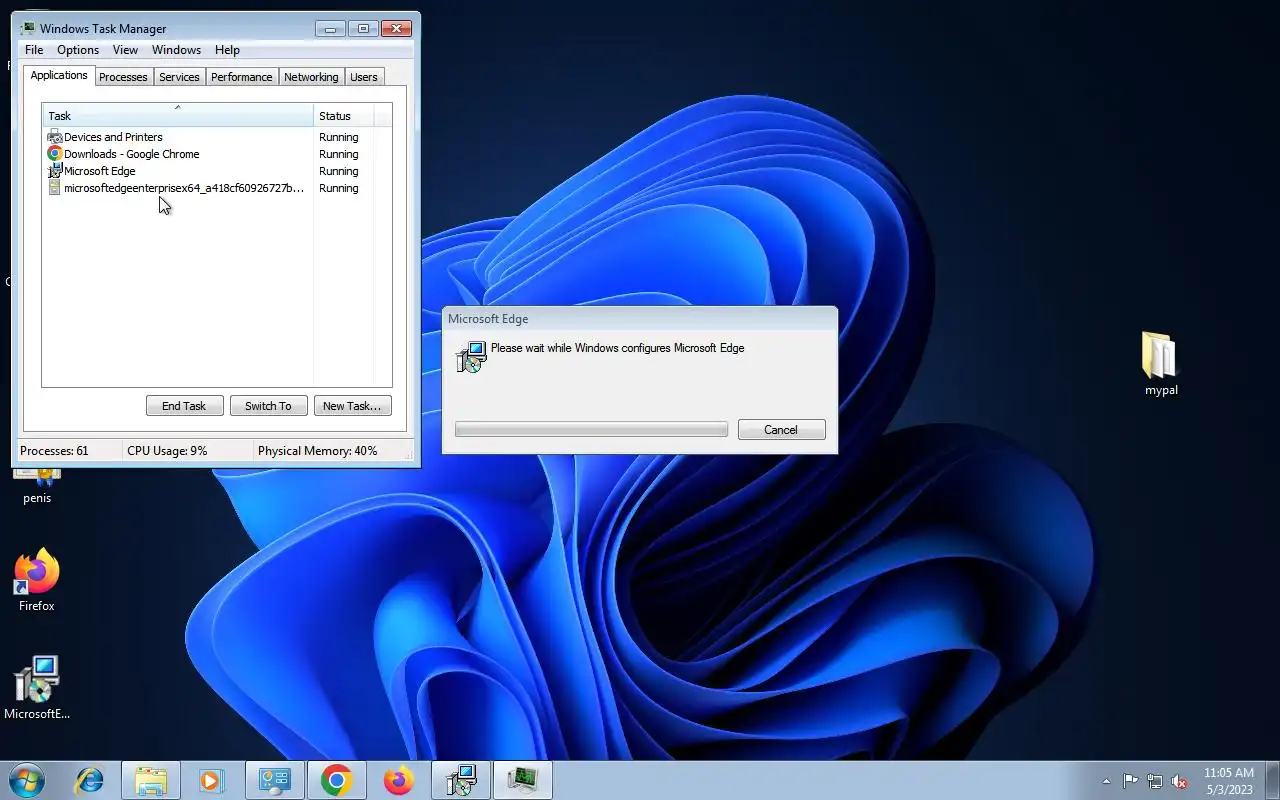Click the Microsoft Edge dialog title bar
Viewport: 1280px width, 800px height.
coord(640,319)
